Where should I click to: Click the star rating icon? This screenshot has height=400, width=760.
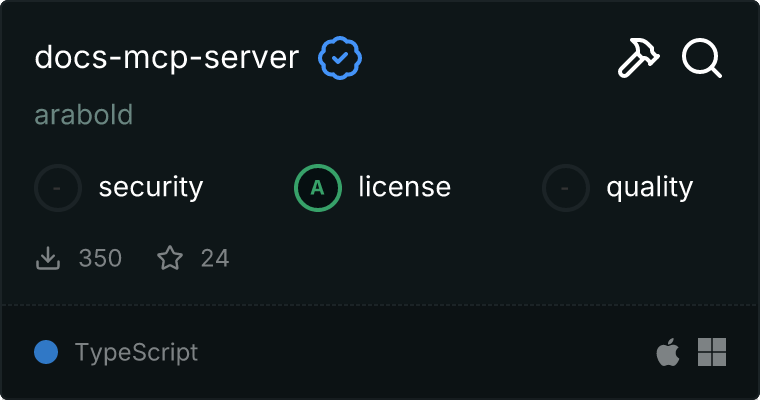(170, 259)
